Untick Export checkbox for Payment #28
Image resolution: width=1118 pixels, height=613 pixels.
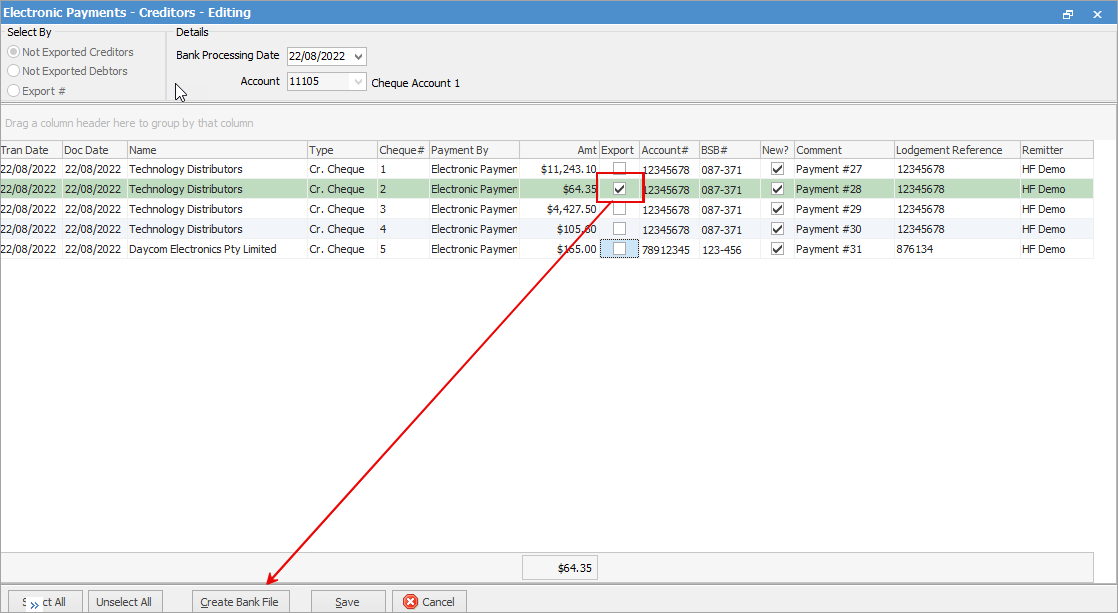point(620,189)
